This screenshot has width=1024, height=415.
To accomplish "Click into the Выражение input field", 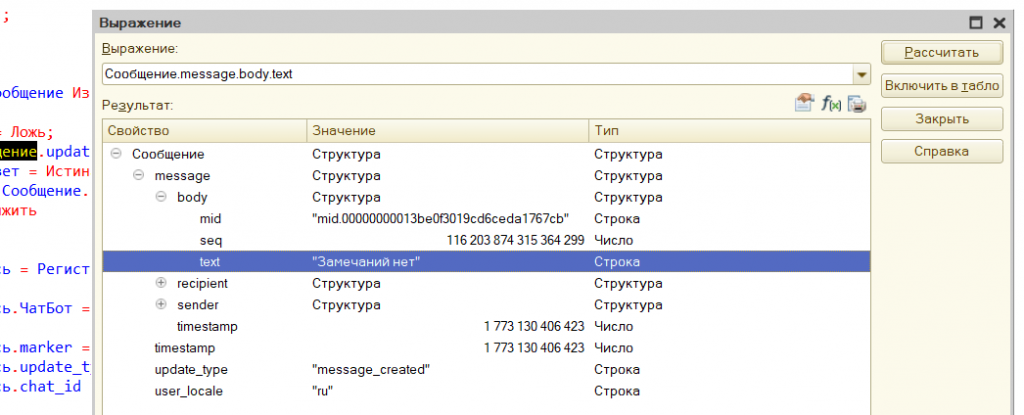I will [x=477, y=75].
